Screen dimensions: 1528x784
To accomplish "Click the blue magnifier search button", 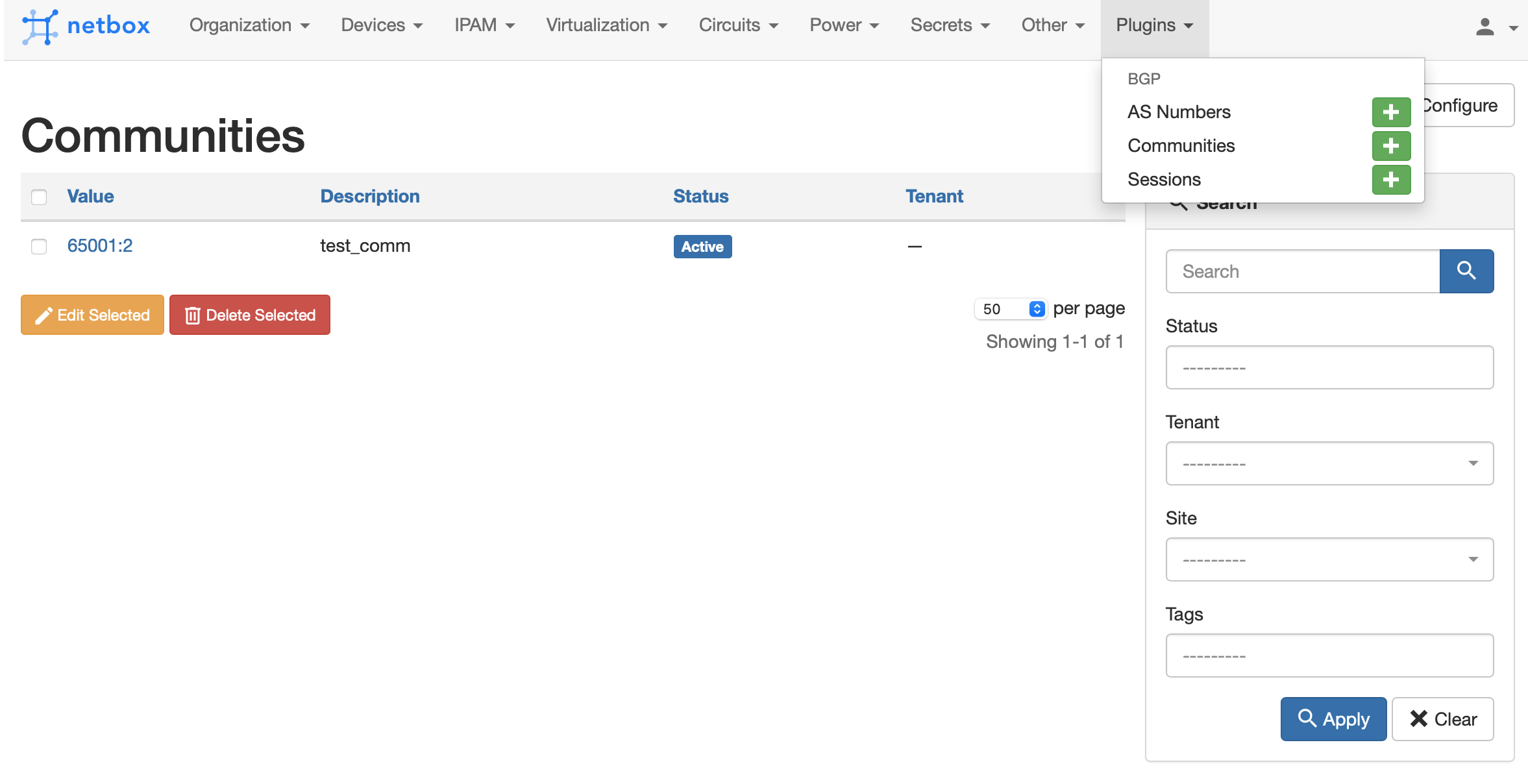I will click(1466, 271).
